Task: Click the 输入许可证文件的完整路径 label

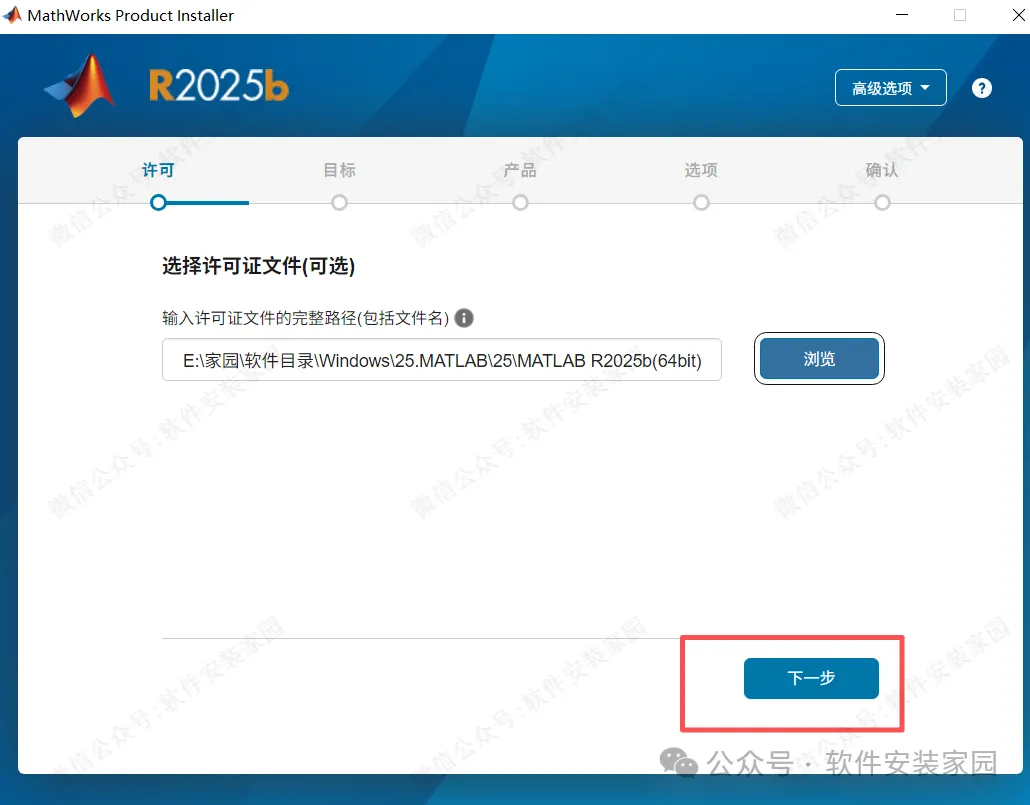Action: tap(305, 318)
